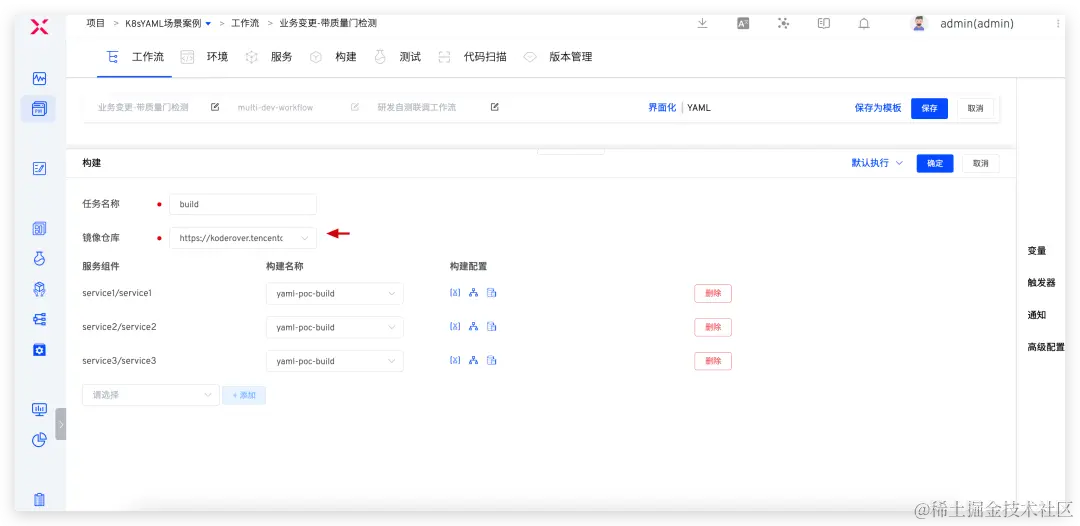Open the 请选择 service component dropdown
The height and width of the screenshot is (526, 1080).
pyautogui.click(x=151, y=395)
